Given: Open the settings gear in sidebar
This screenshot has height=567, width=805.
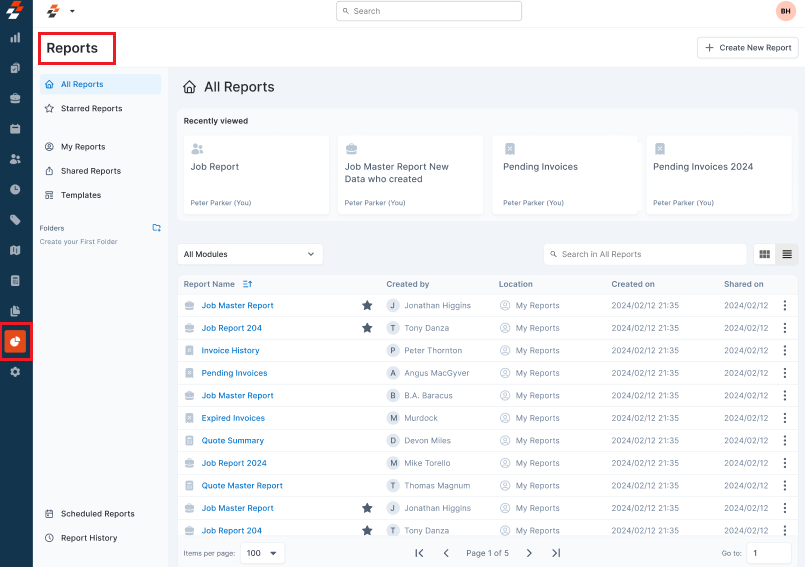Looking at the screenshot, I should (x=15, y=372).
